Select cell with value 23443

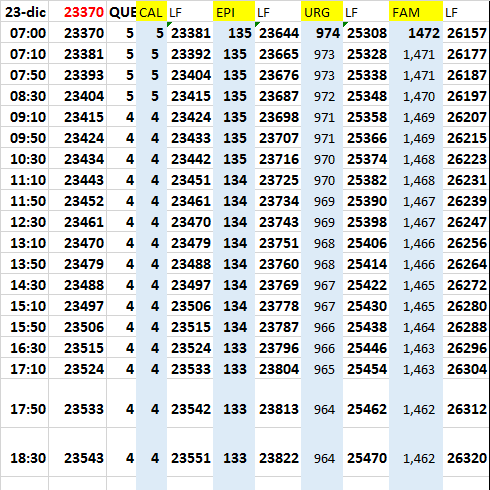click(x=78, y=180)
